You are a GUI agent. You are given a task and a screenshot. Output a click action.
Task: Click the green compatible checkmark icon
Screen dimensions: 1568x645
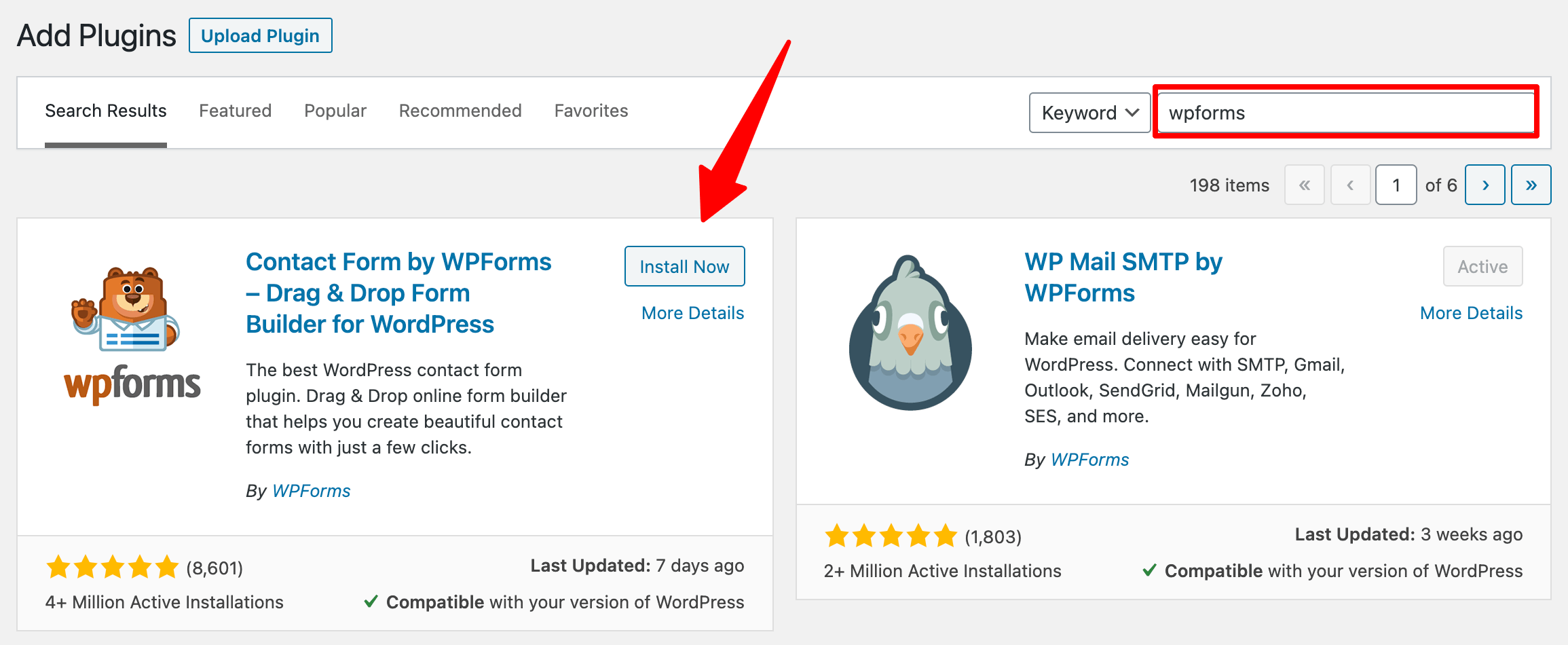371,602
